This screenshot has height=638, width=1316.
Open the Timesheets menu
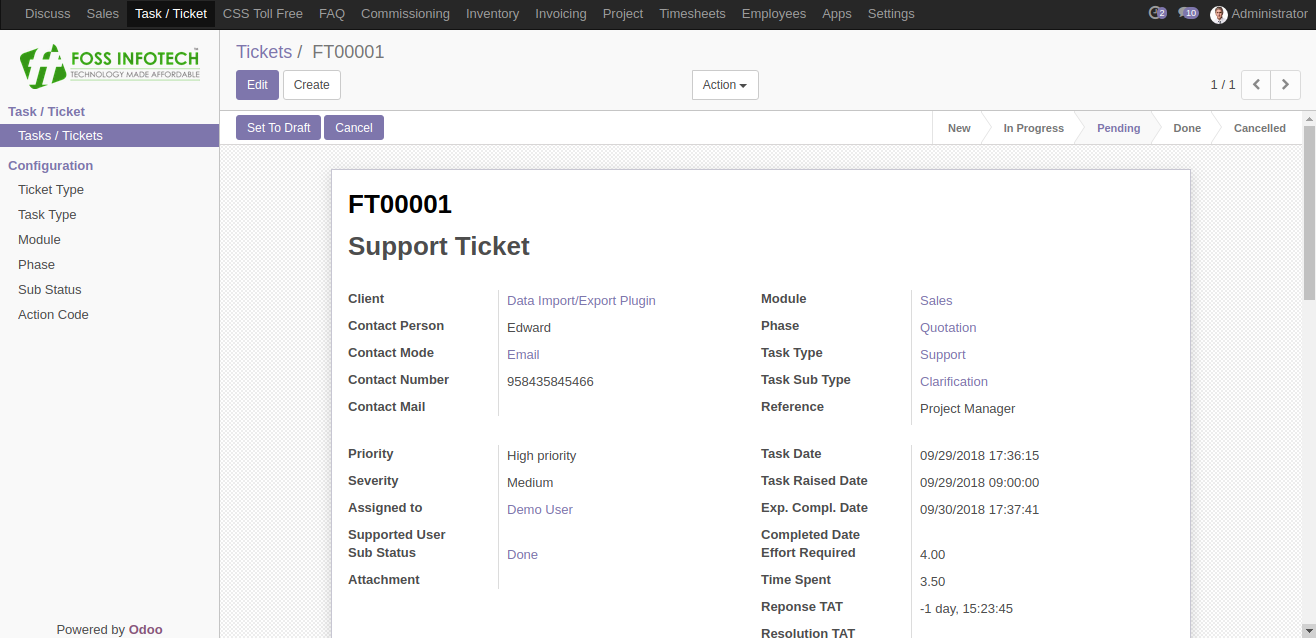(x=693, y=14)
